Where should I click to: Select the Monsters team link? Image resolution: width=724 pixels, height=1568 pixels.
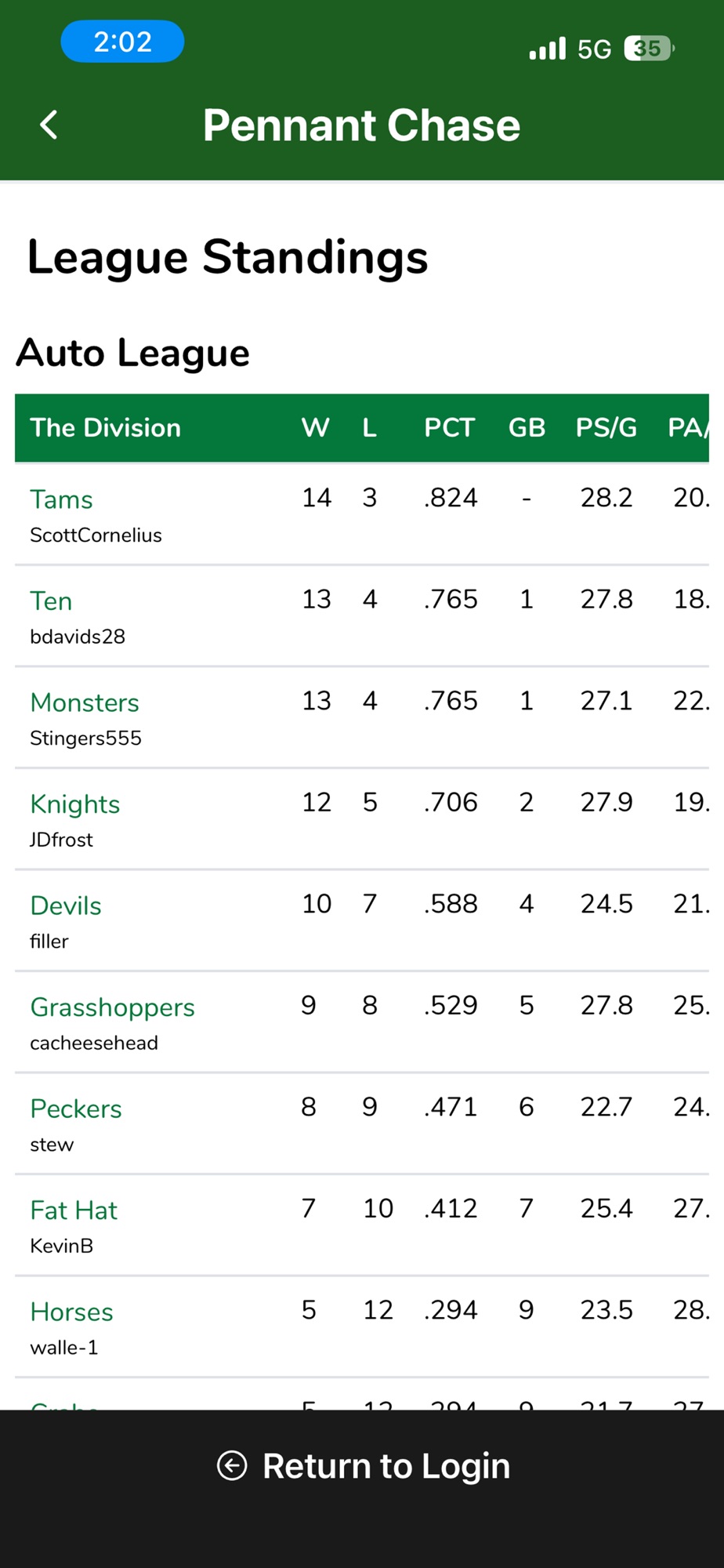point(85,702)
